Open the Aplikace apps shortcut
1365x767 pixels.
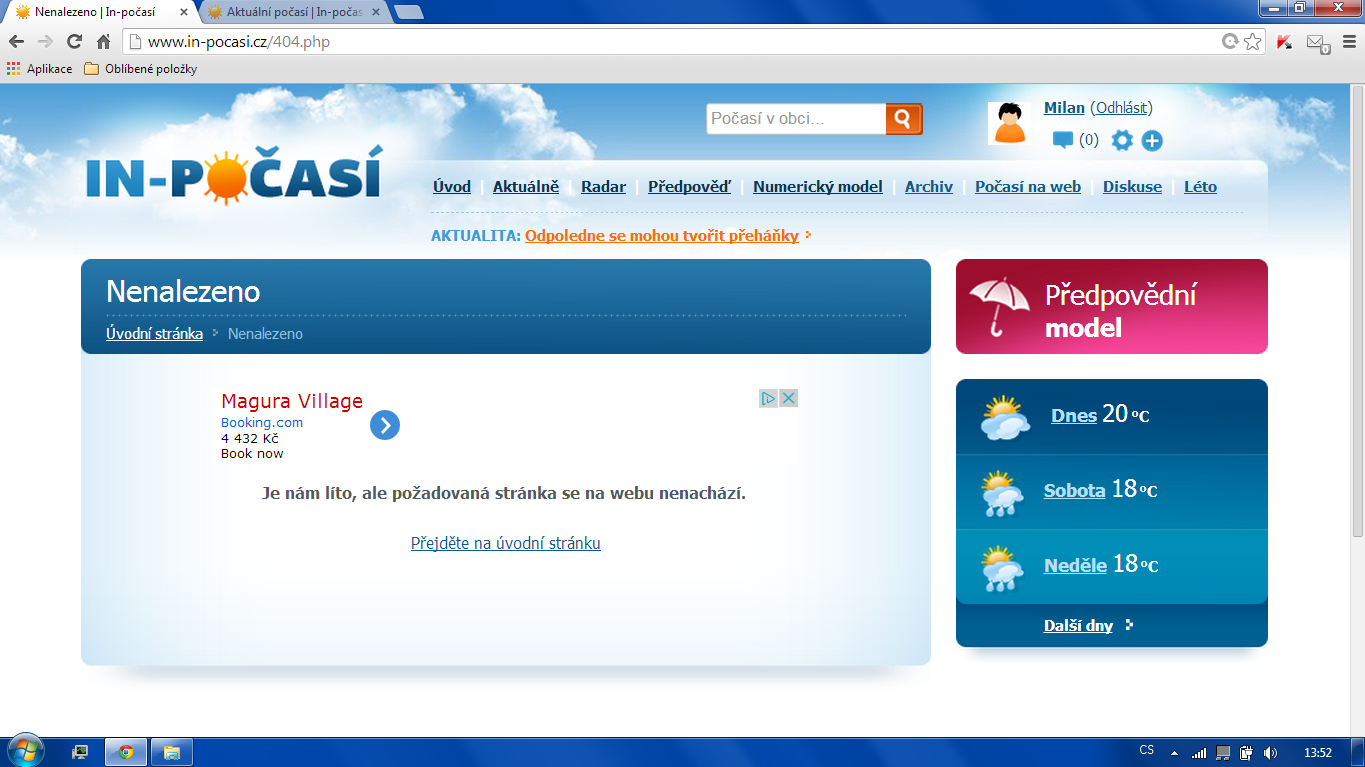(x=39, y=69)
